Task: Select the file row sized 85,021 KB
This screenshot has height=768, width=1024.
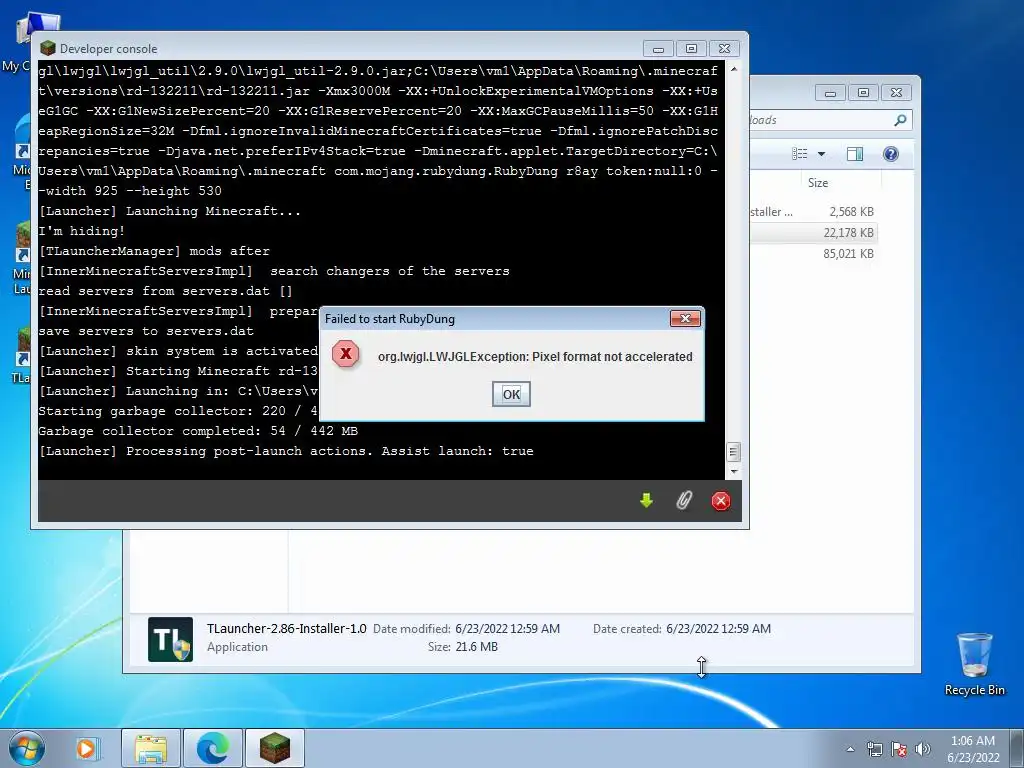Action: point(813,253)
